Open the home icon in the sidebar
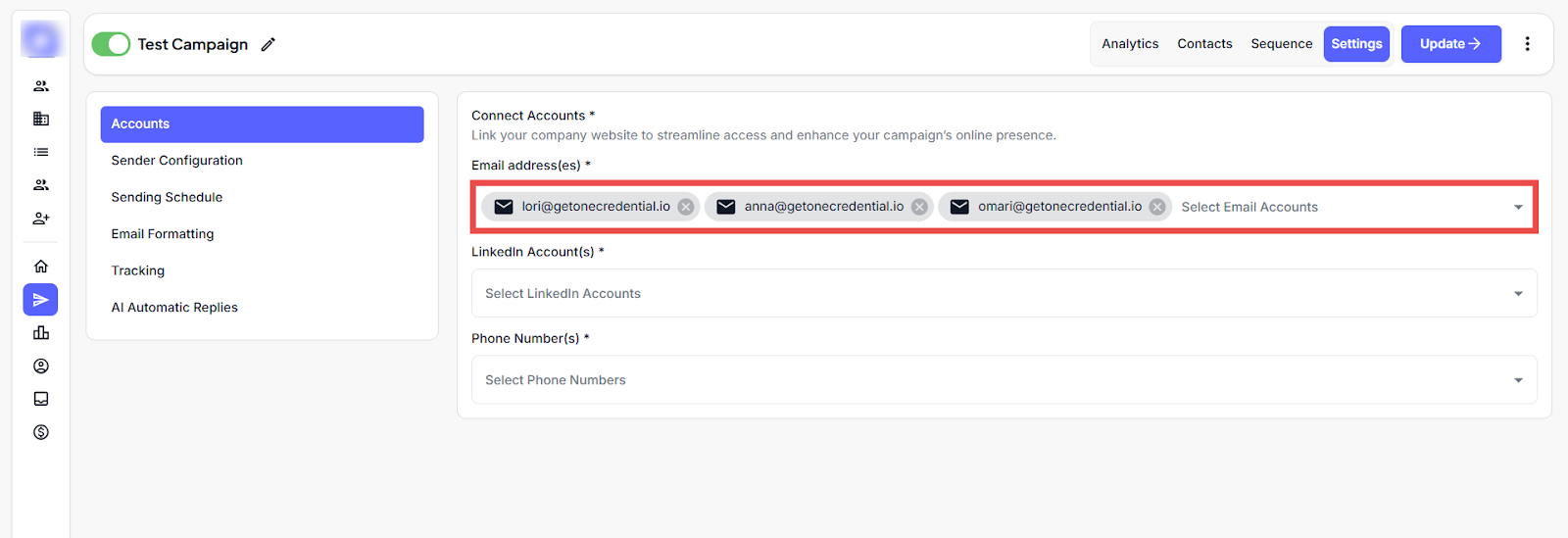This screenshot has width=1568, height=538. (41, 267)
